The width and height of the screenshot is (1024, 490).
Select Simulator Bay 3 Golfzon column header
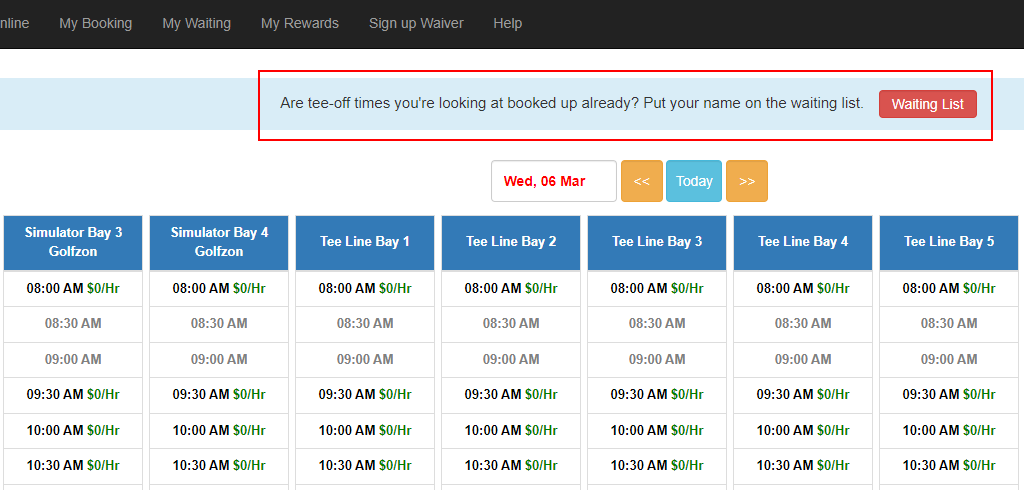point(73,242)
